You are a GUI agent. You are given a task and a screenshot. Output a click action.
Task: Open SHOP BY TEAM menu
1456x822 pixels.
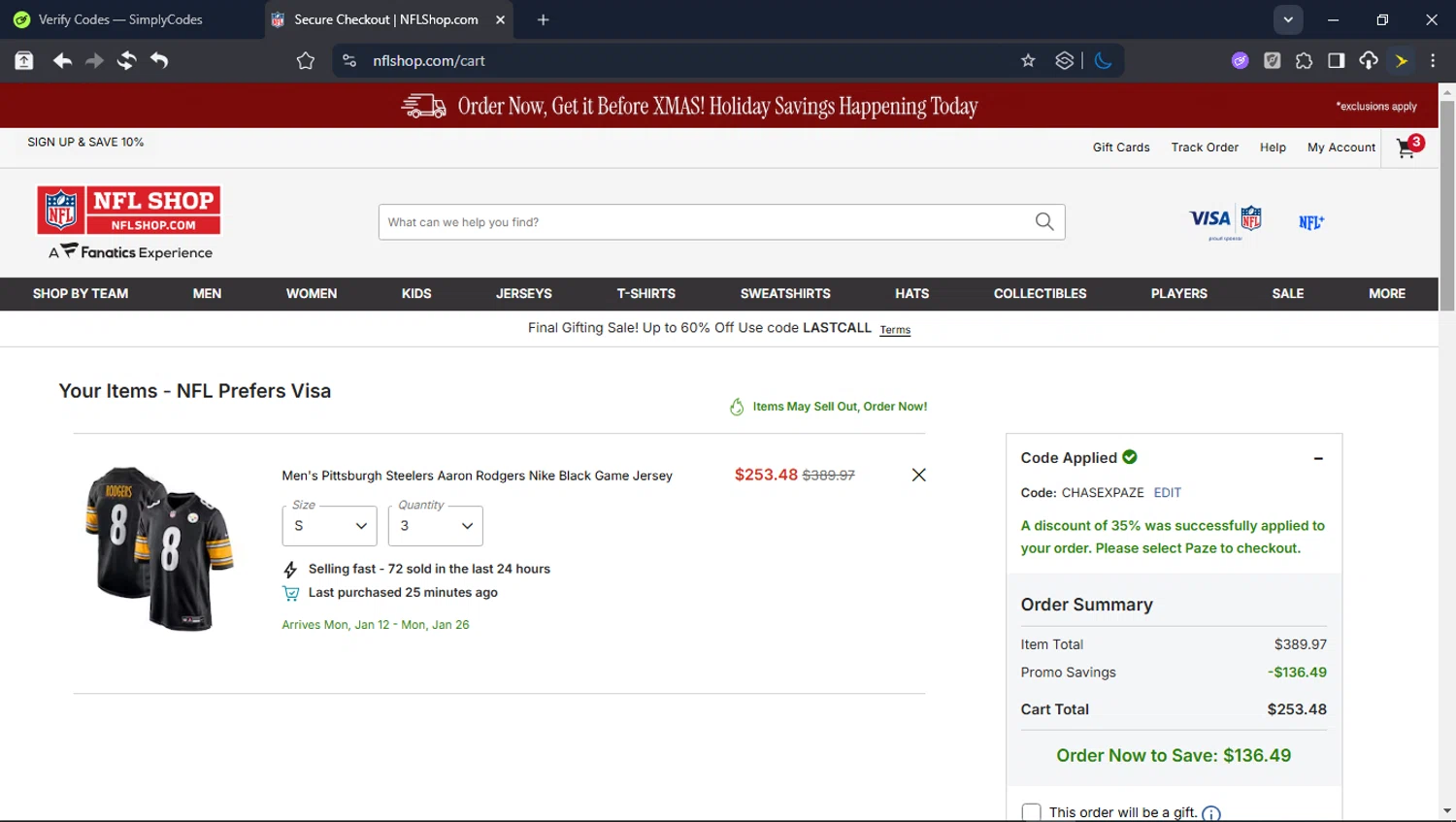(x=81, y=293)
